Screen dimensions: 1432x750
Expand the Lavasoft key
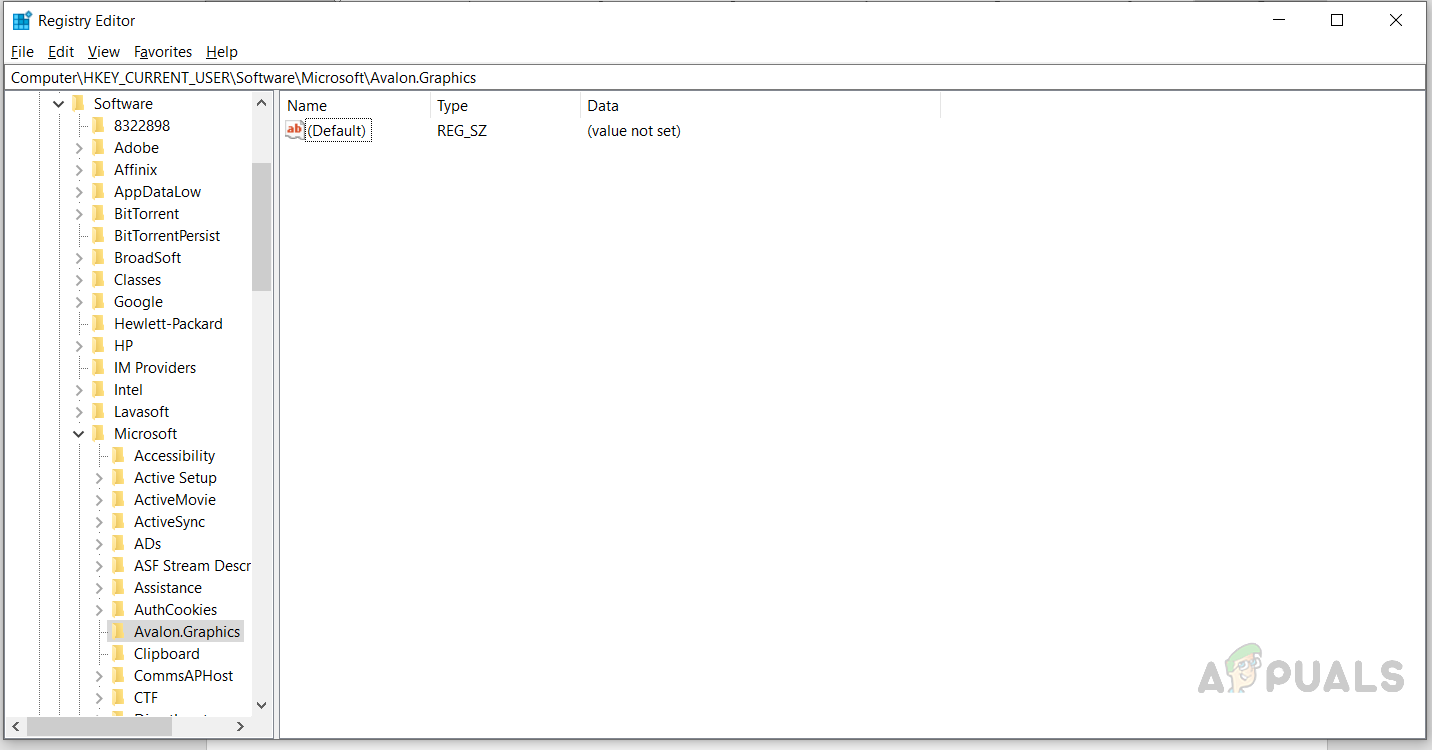[79, 412]
